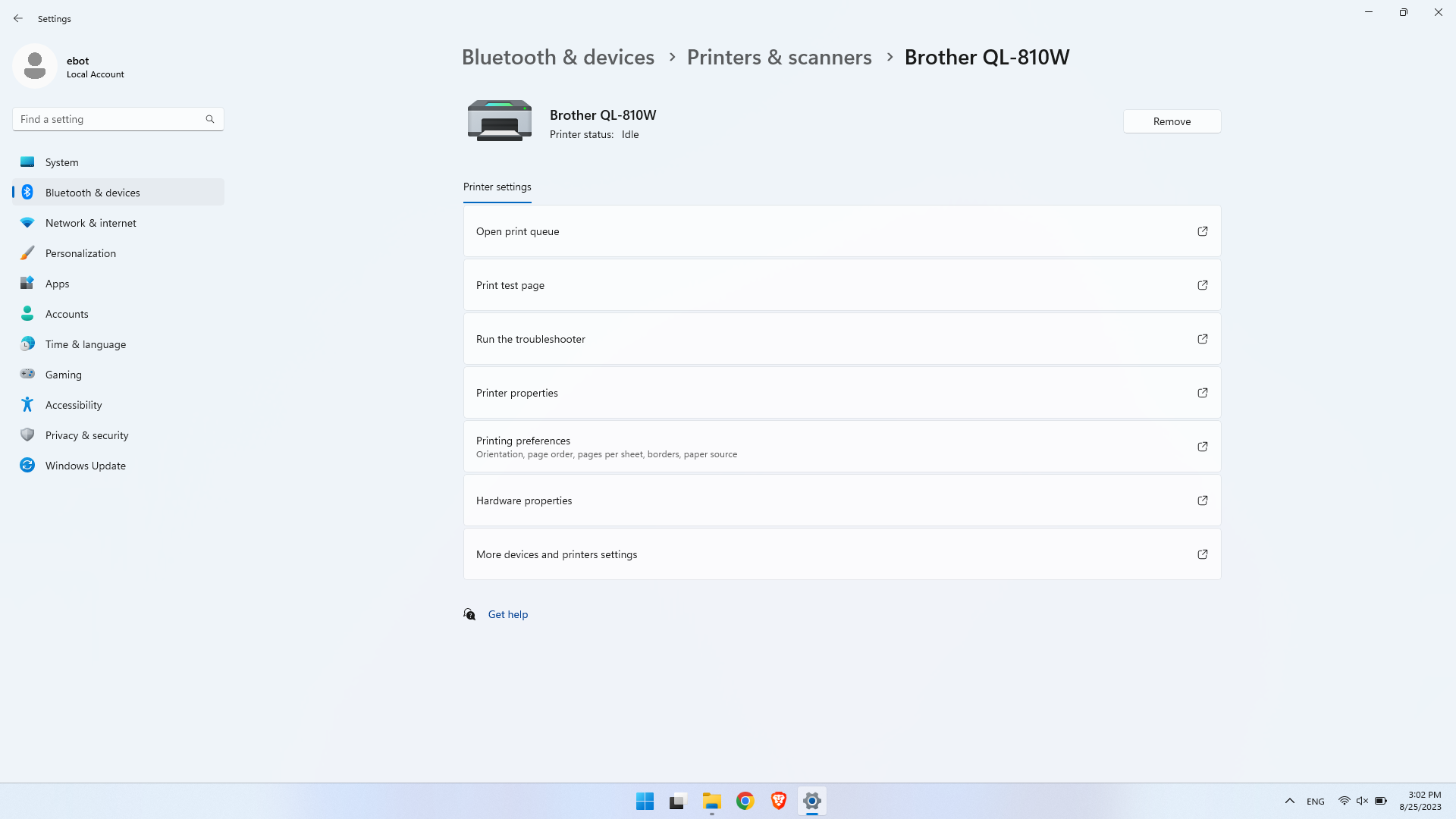Click the Gaming controller icon
This screenshot has height=819, width=1456.
(x=27, y=374)
